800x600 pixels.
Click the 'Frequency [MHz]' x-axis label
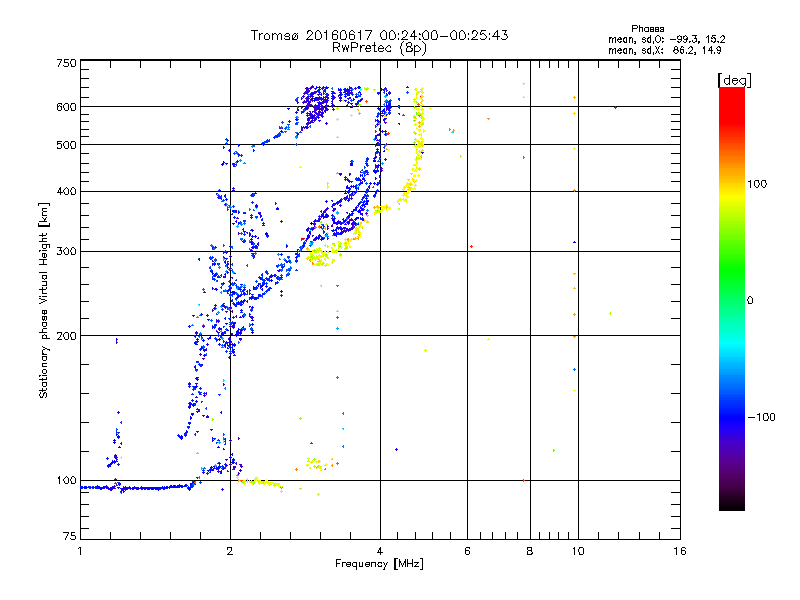point(379,564)
